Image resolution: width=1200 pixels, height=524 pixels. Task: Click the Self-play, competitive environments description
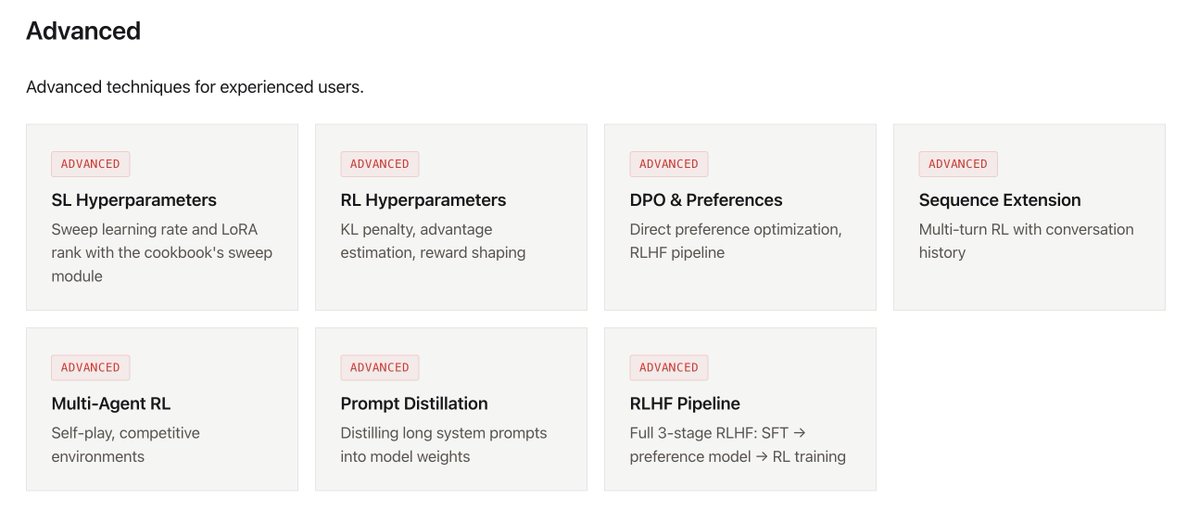[126, 445]
